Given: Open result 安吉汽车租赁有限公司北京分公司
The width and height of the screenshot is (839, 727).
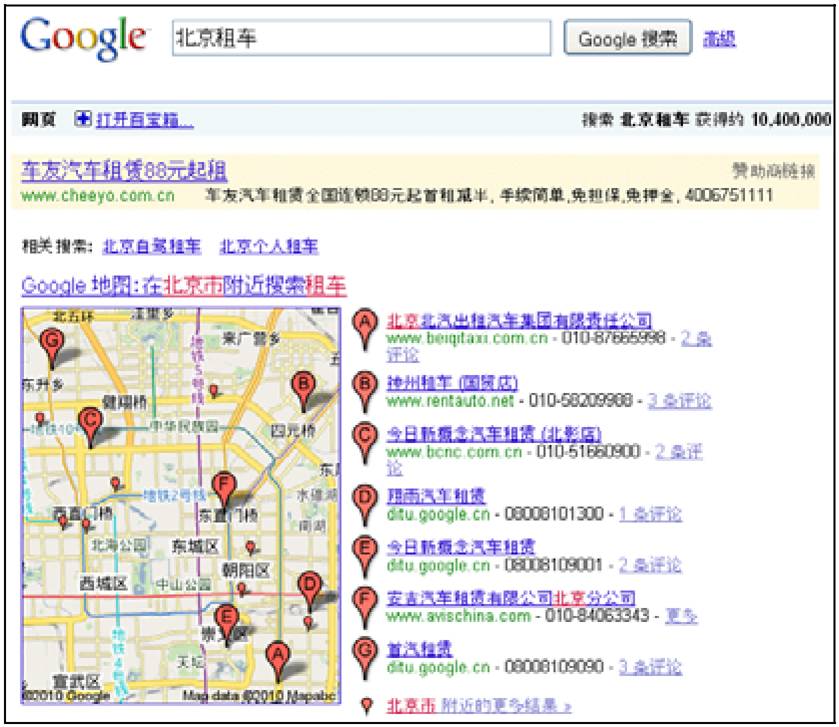Looking at the screenshot, I should [x=511, y=598].
